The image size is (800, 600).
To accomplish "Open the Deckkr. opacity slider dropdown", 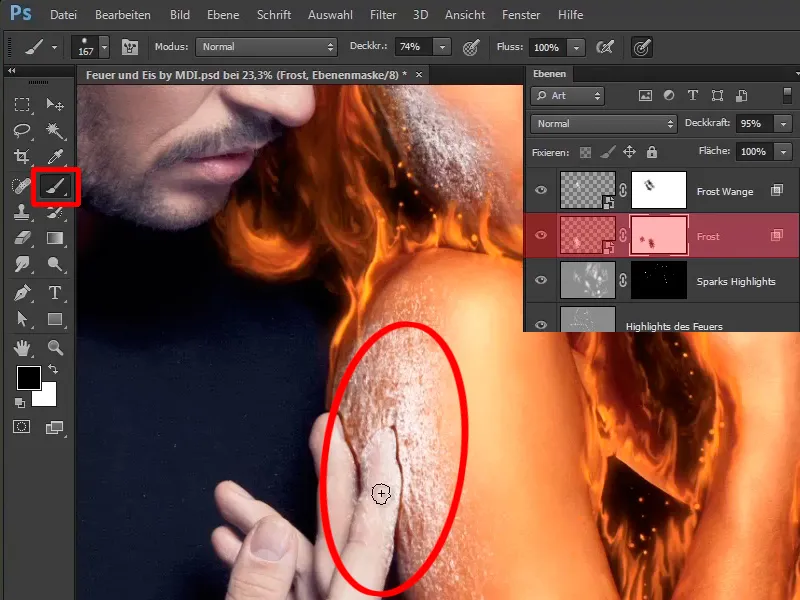I will coord(442,47).
